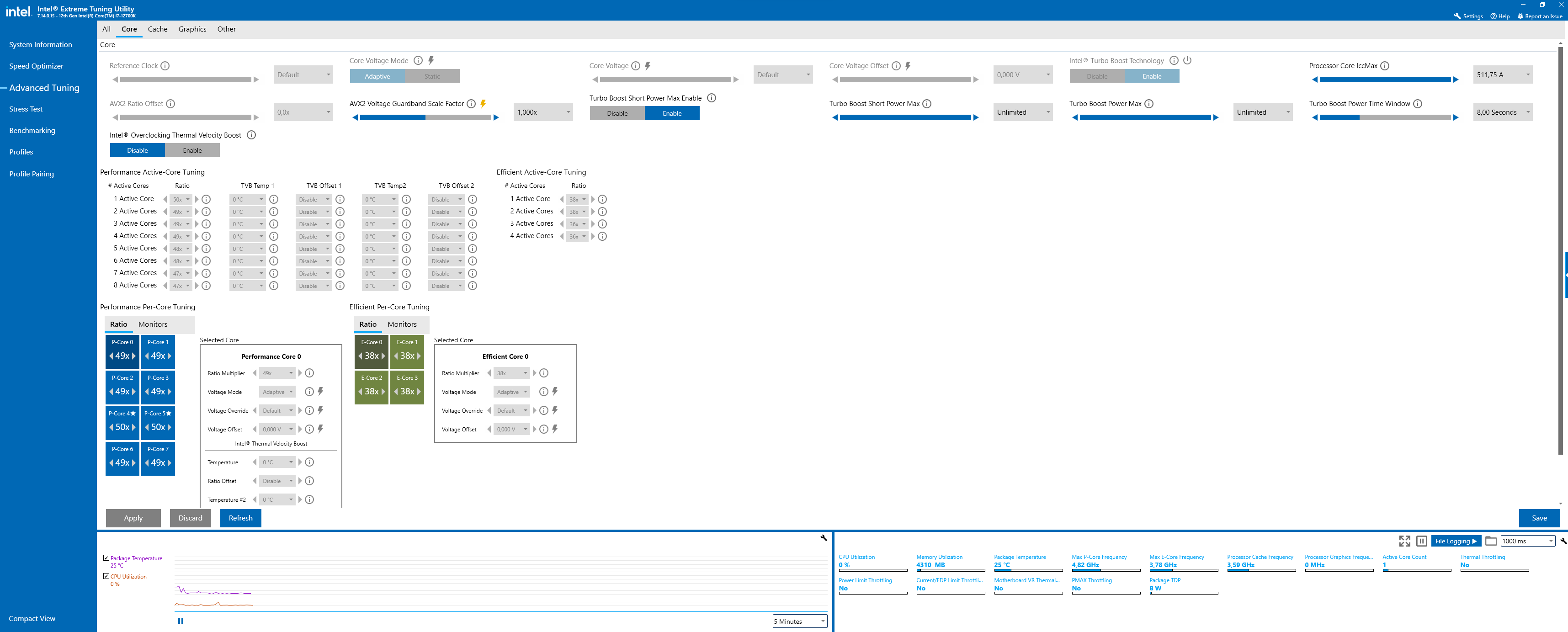Click lightning bolt next to Core Voltage Mode
1568x632 pixels.
pyautogui.click(x=431, y=60)
